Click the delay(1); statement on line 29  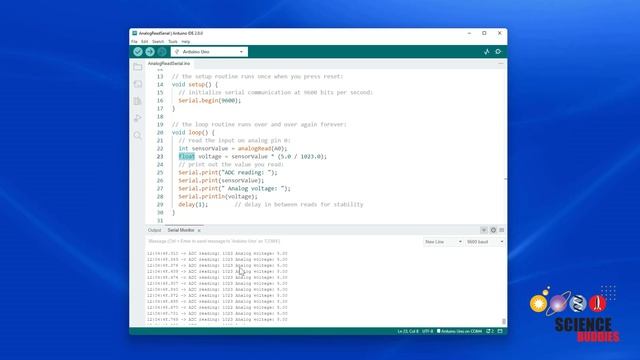coord(193,204)
